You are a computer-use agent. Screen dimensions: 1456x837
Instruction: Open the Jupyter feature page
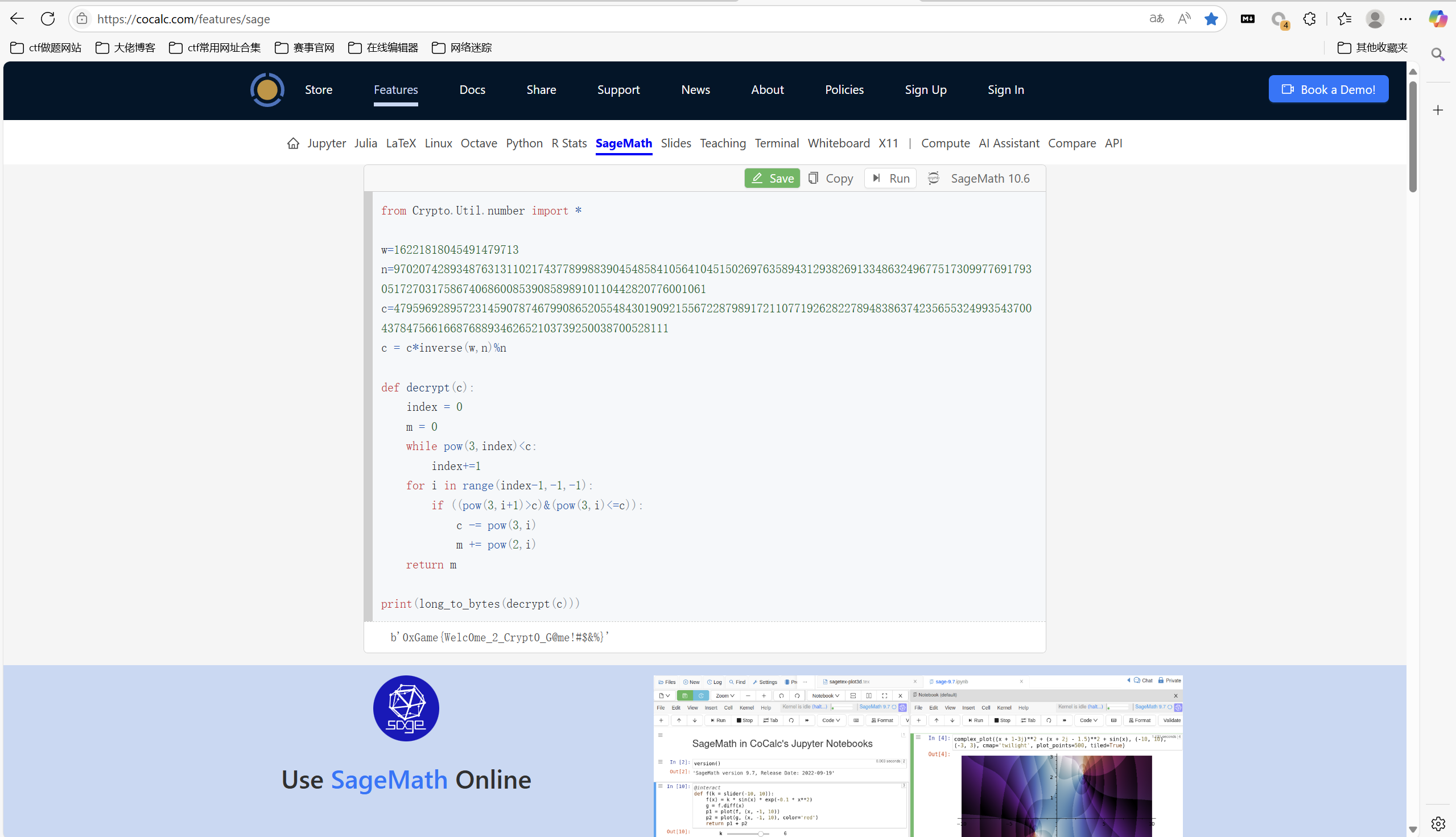[327, 143]
